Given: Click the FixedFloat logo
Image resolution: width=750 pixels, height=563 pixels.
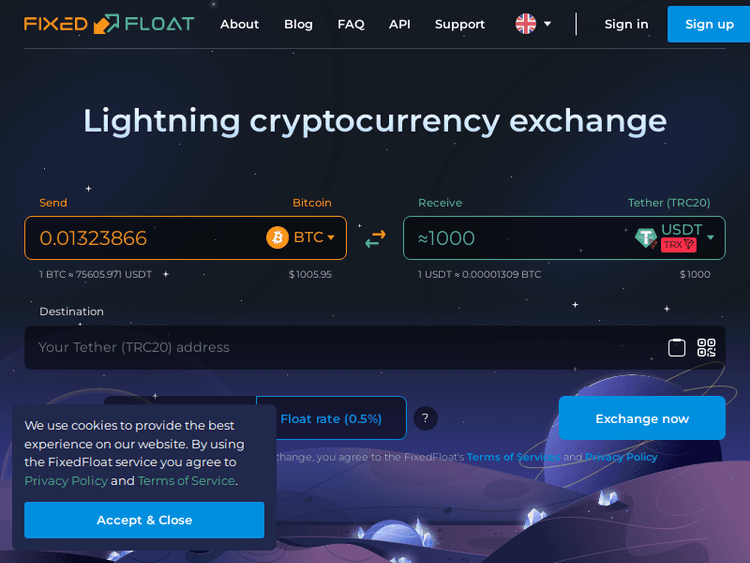Looking at the screenshot, I should [109, 24].
